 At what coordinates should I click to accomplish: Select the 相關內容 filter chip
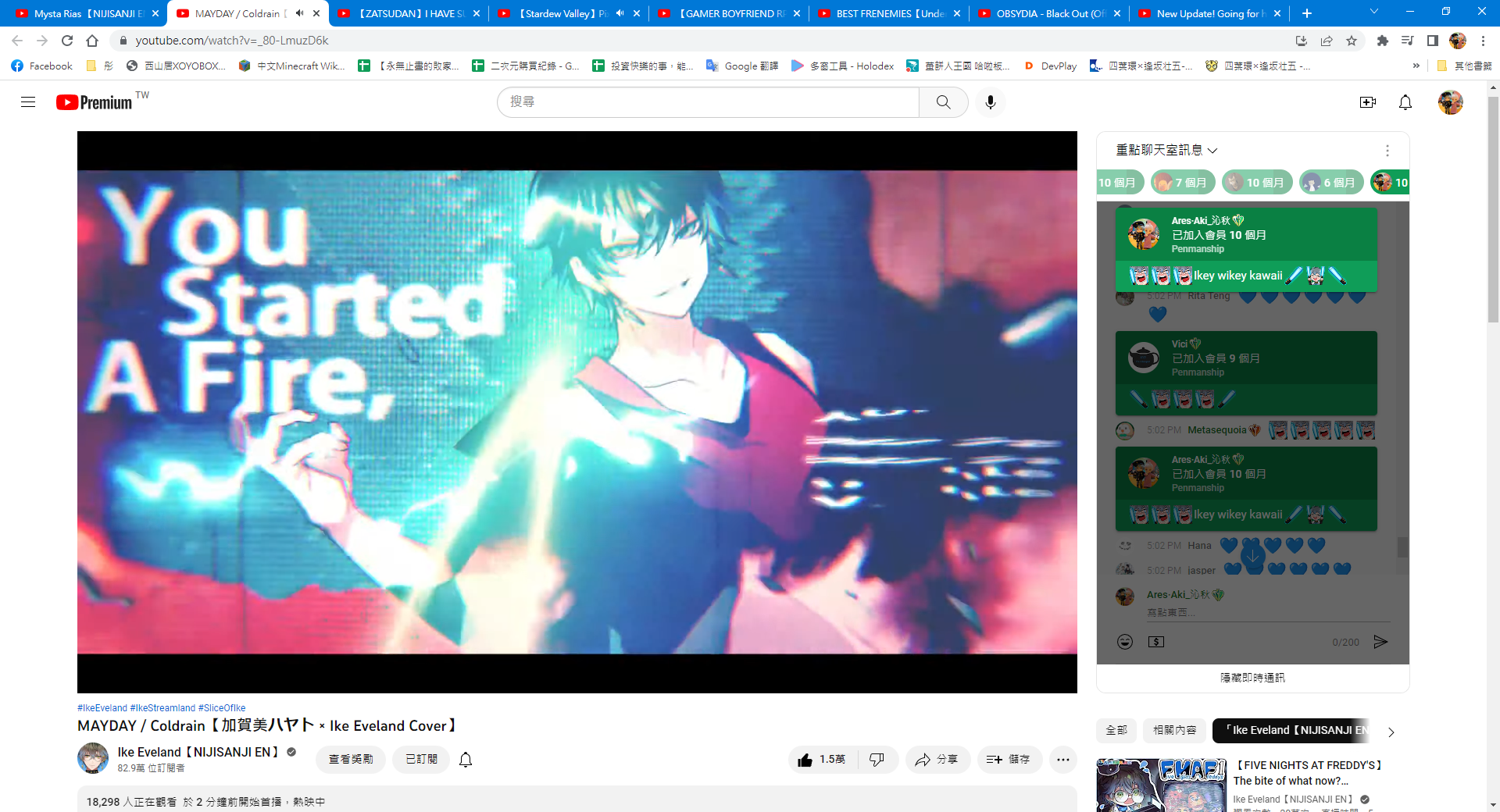tap(1175, 731)
